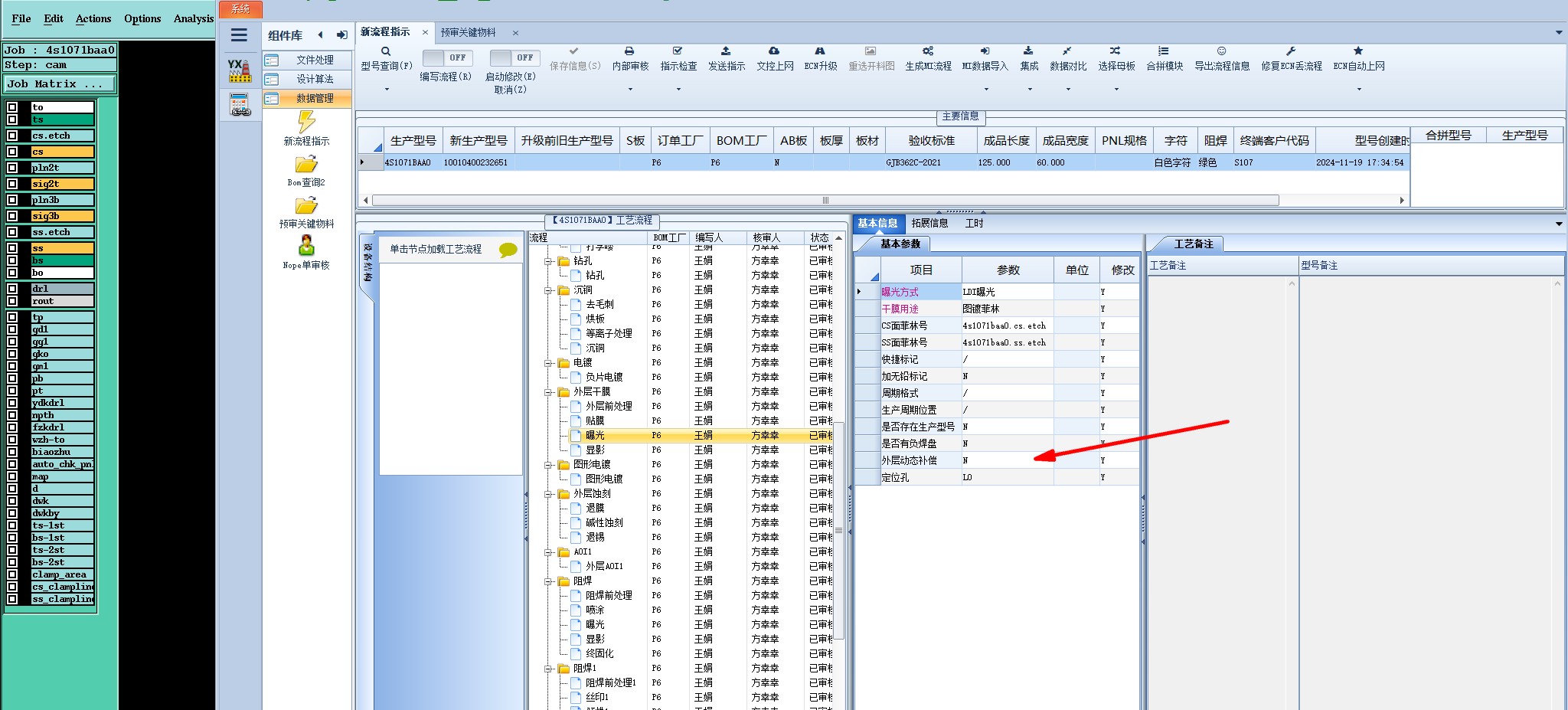Click the YX factory icon in left strip

click(x=240, y=70)
